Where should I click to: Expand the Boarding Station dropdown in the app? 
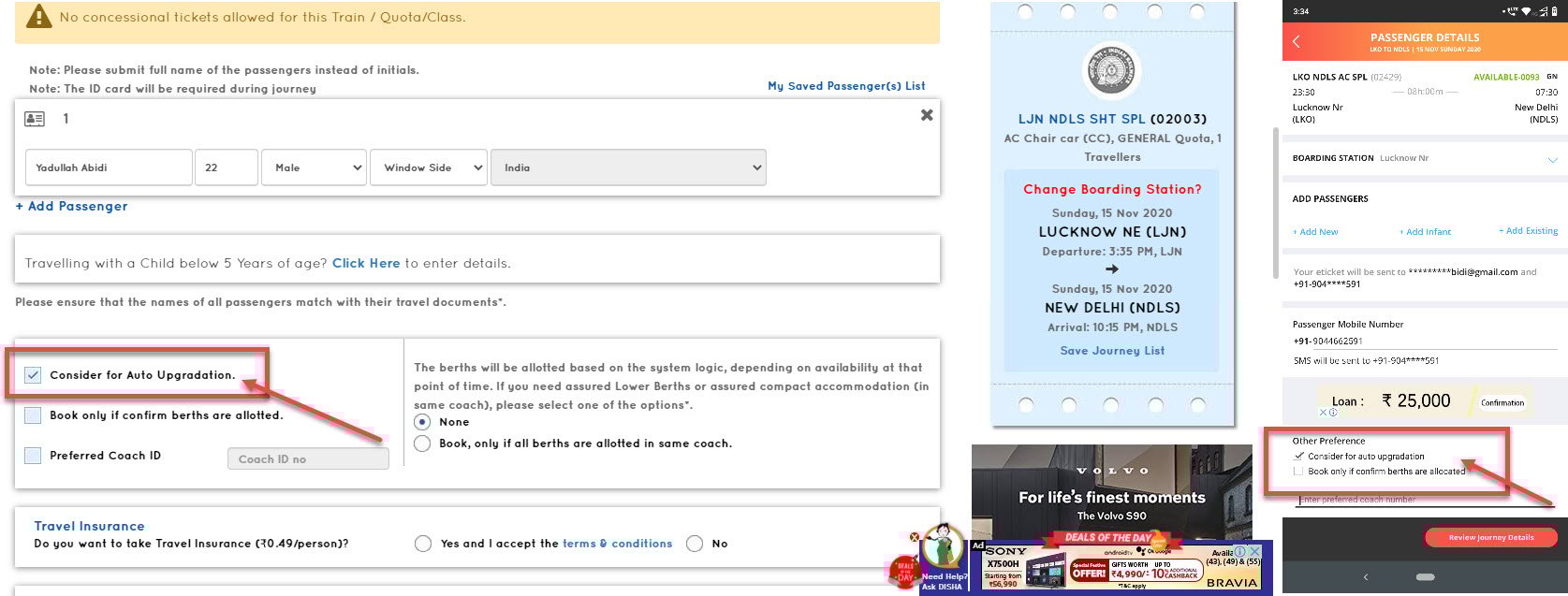coord(1552,160)
